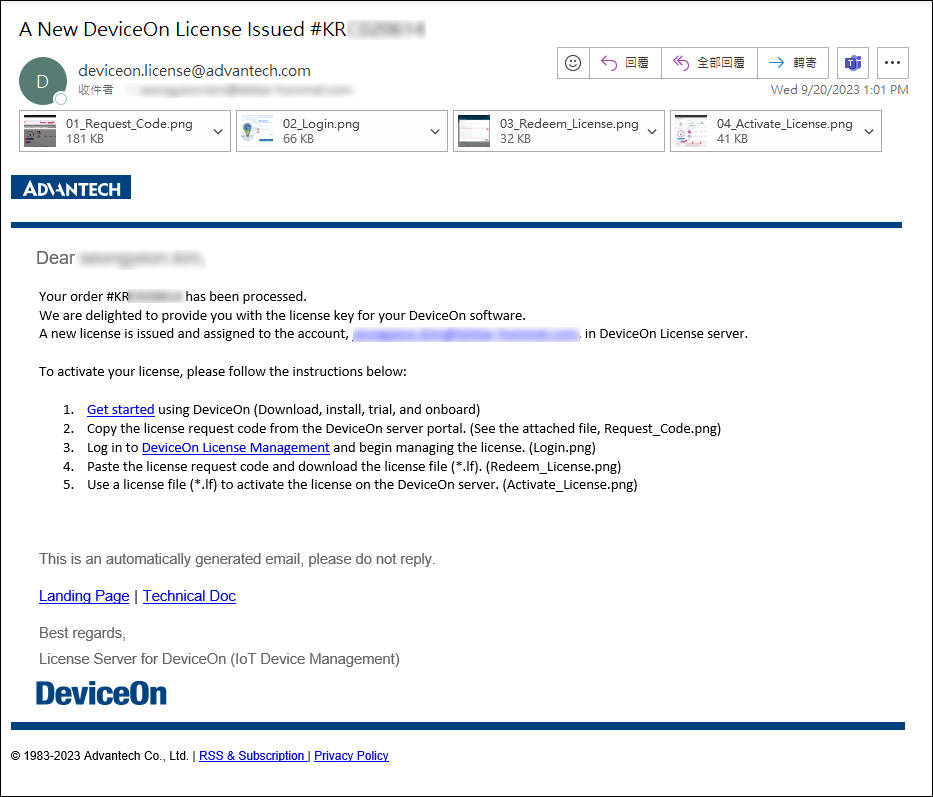Click the blurred account email link
933x797 pixels.
pyautogui.click(x=466, y=334)
